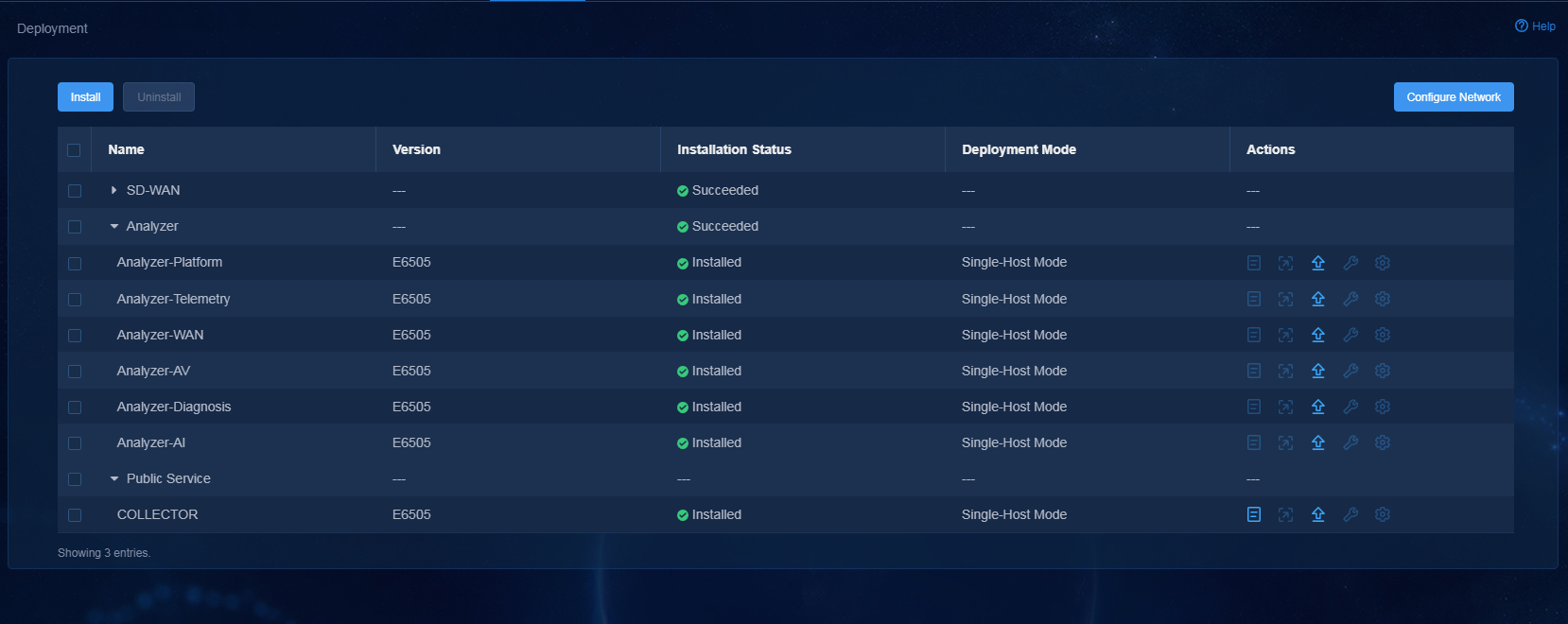Click the upgrade arrow icon for Analyzer-Telemetry

coord(1318,299)
